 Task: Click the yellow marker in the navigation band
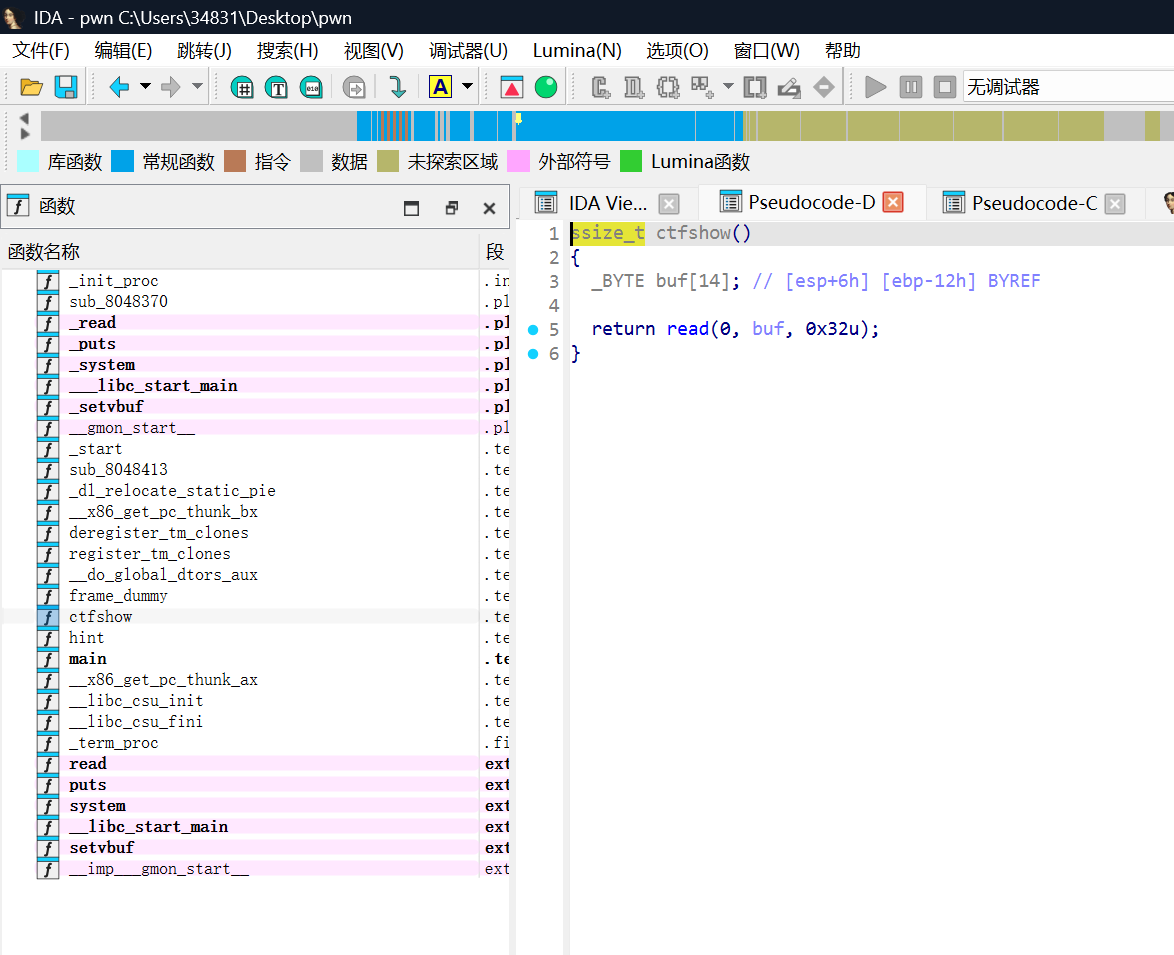click(518, 118)
